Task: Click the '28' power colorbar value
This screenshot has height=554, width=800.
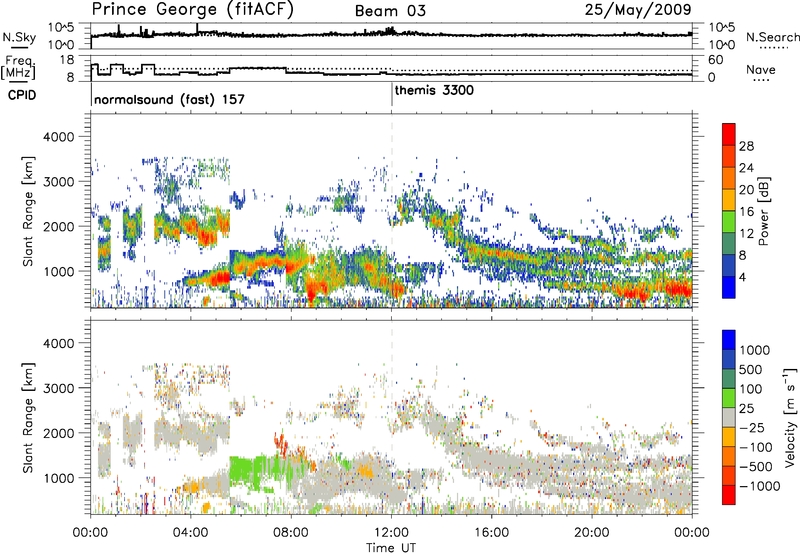Action: tap(746, 146)
